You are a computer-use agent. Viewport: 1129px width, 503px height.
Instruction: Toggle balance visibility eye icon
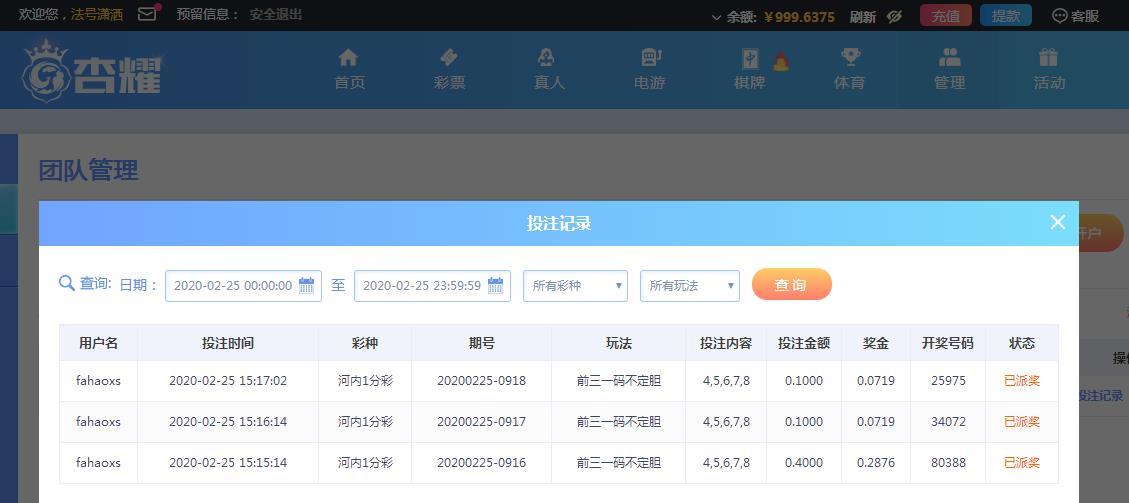click(894, 16)
